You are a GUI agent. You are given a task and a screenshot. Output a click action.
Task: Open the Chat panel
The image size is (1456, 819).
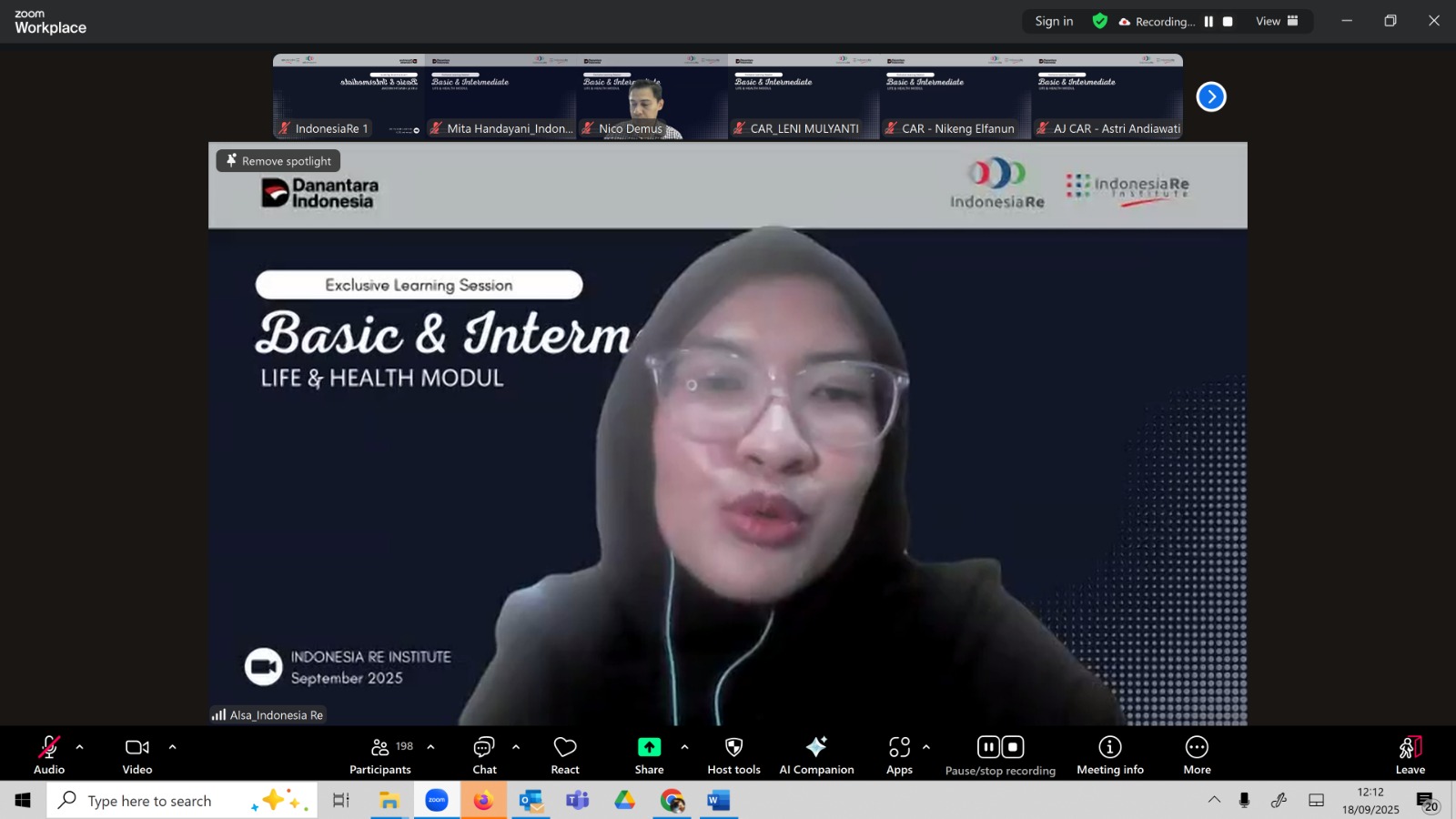click(484, 754)
